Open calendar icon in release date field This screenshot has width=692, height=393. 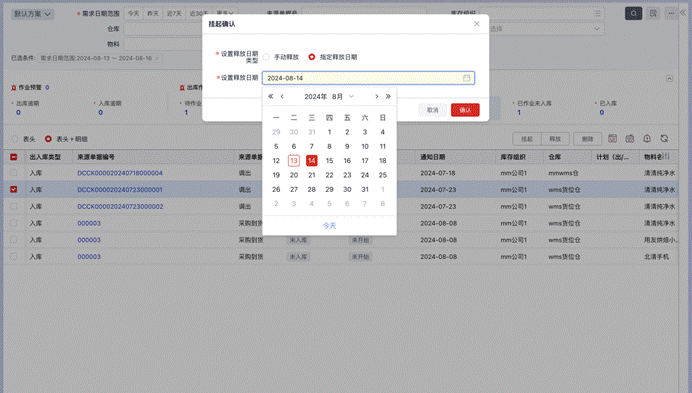[466, 78]
